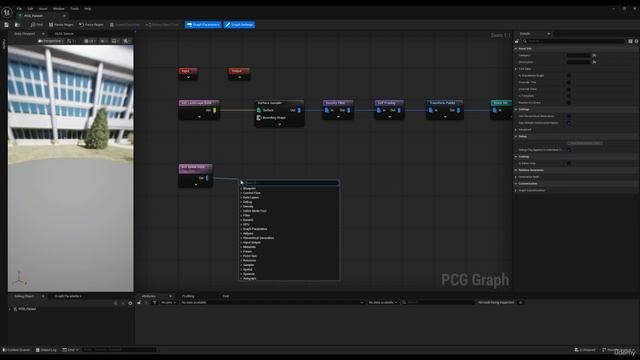Click the Pause Regen toolbar button

pos(61,25)
